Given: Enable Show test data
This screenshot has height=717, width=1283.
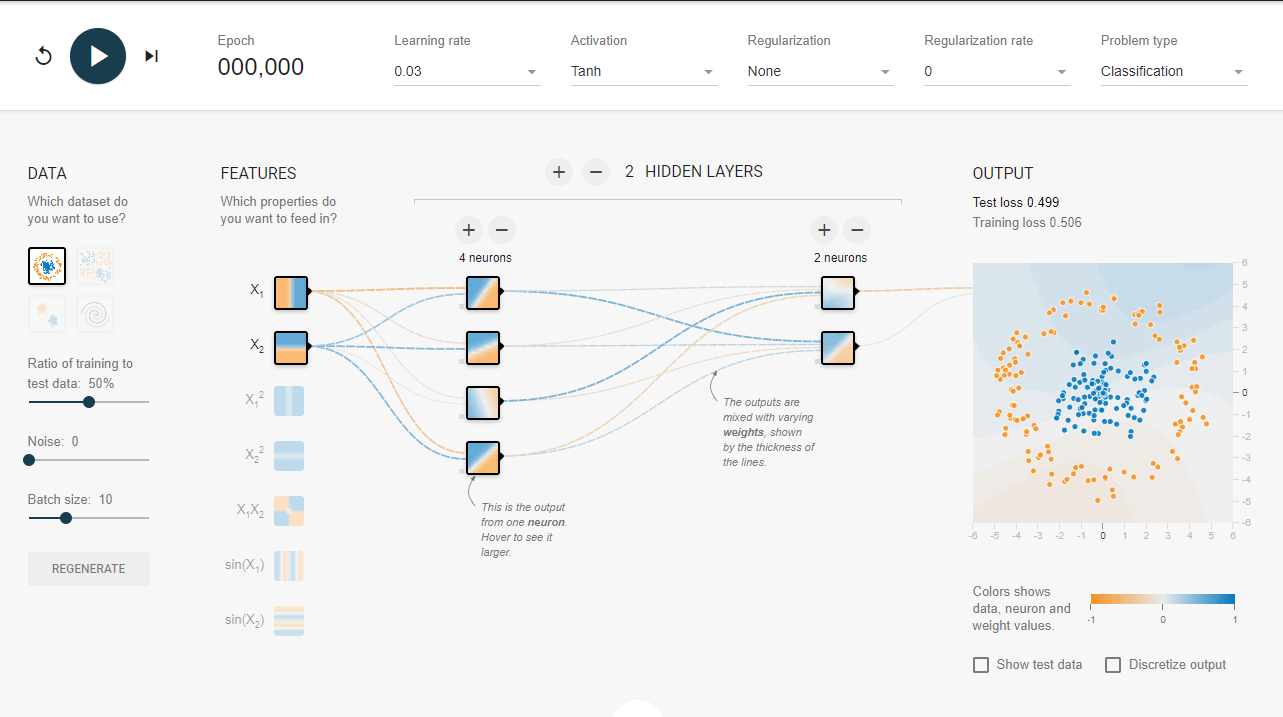Looking at the screenshot, I should click(x=980, y=664).
